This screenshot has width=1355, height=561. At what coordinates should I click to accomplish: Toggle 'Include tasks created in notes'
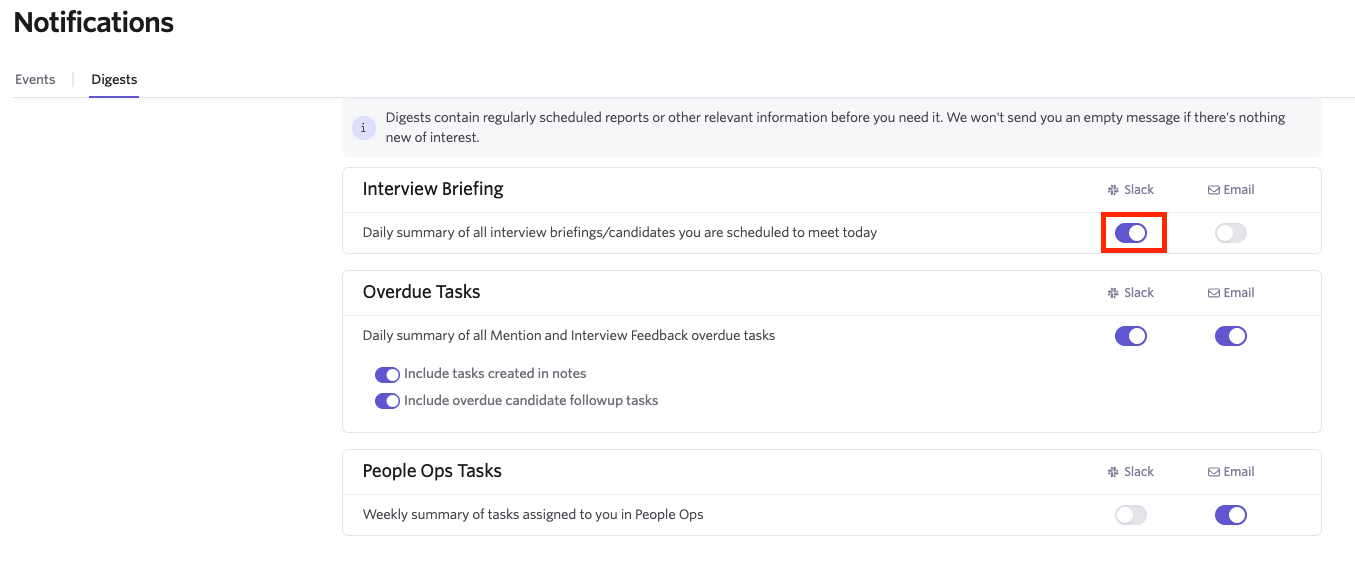click(x=387, y=375)
